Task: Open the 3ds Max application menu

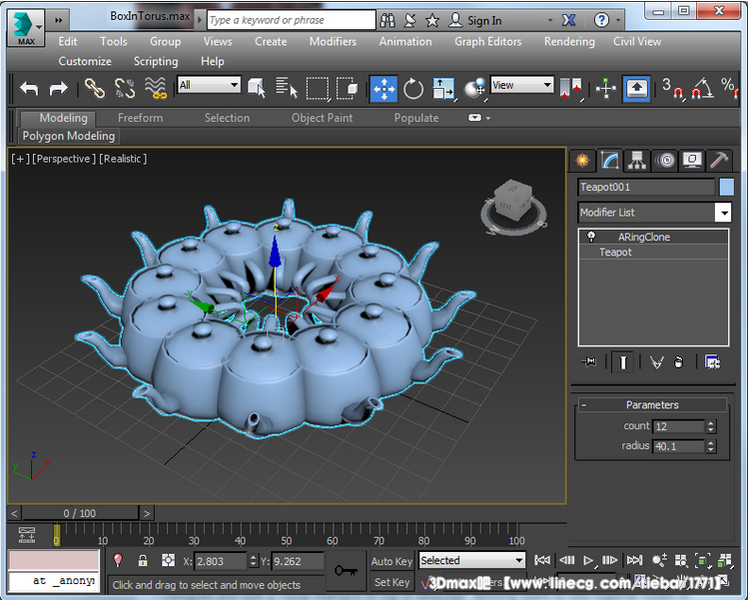Action: pos(26,28)
